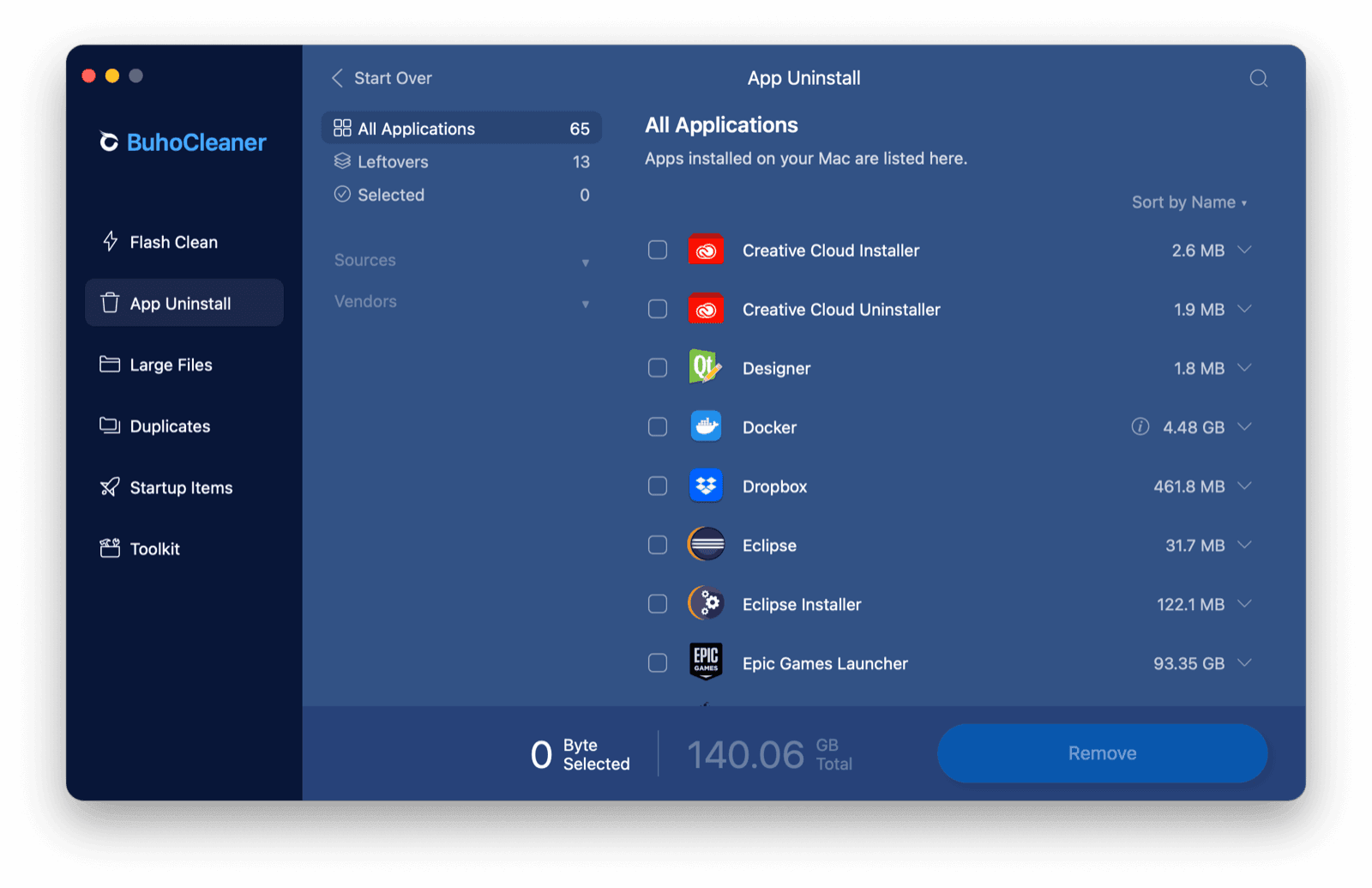Open the search magnifier icon

pyautogui.click(x=1257, y=78)
